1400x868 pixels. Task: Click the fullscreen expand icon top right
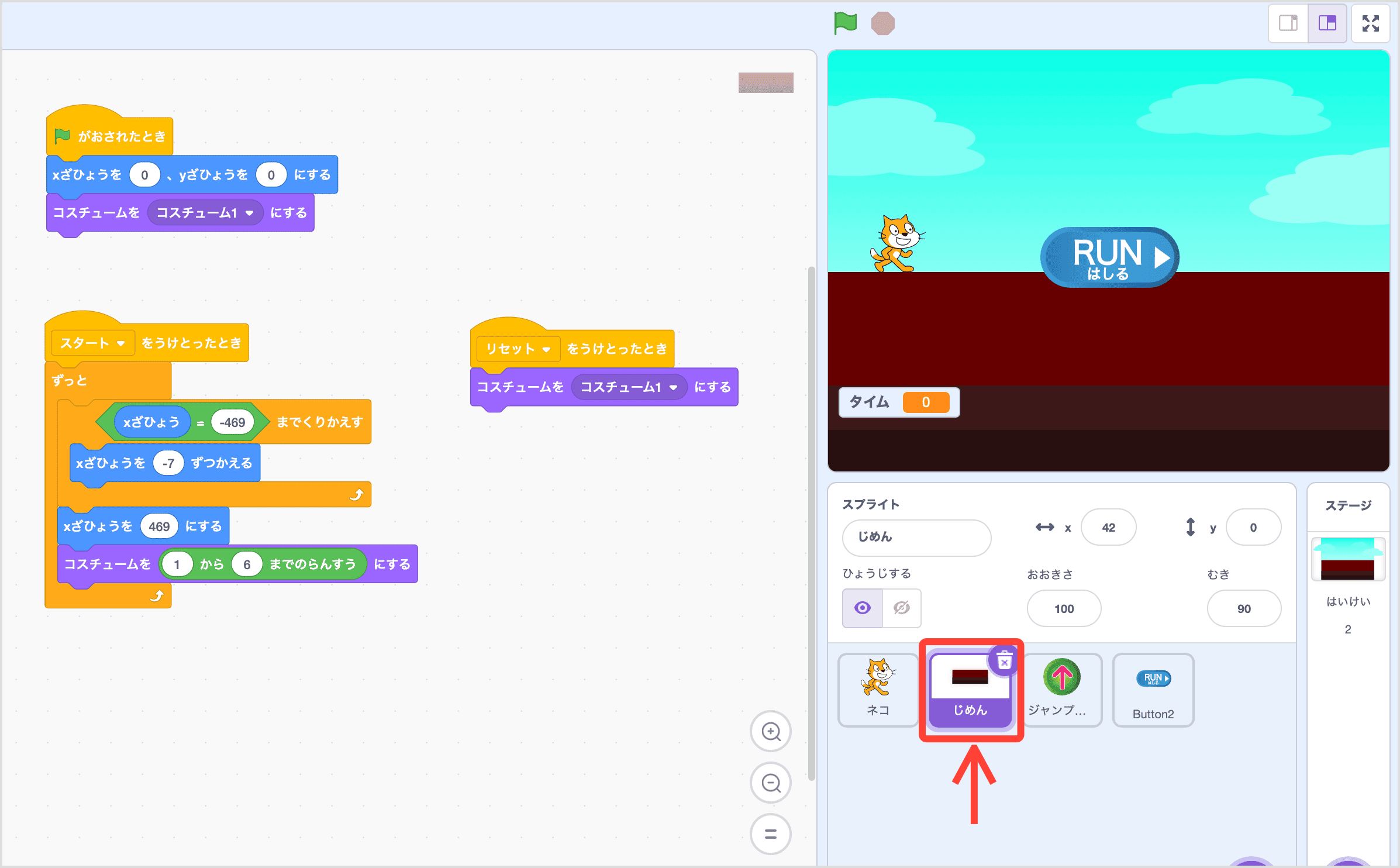(x=1372, y=22)
